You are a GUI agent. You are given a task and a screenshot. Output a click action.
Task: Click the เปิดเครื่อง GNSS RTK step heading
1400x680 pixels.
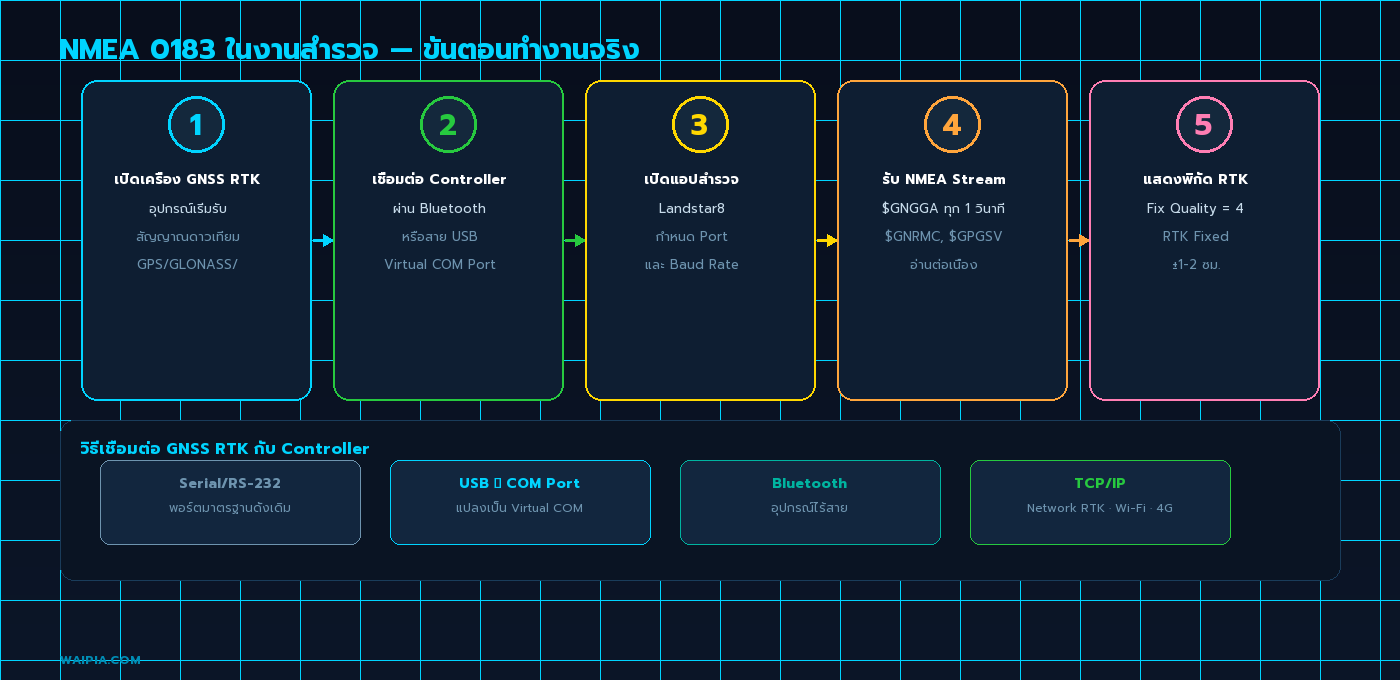click(x=187, y=180)
